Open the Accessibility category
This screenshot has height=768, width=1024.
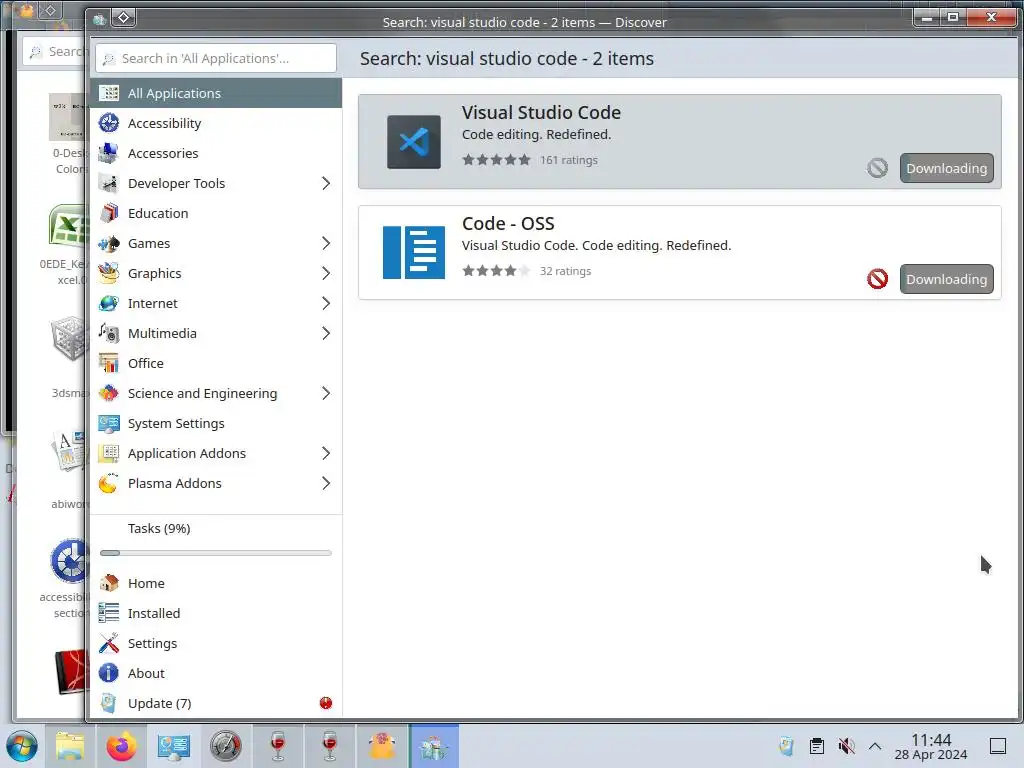[x=216, y=123]
